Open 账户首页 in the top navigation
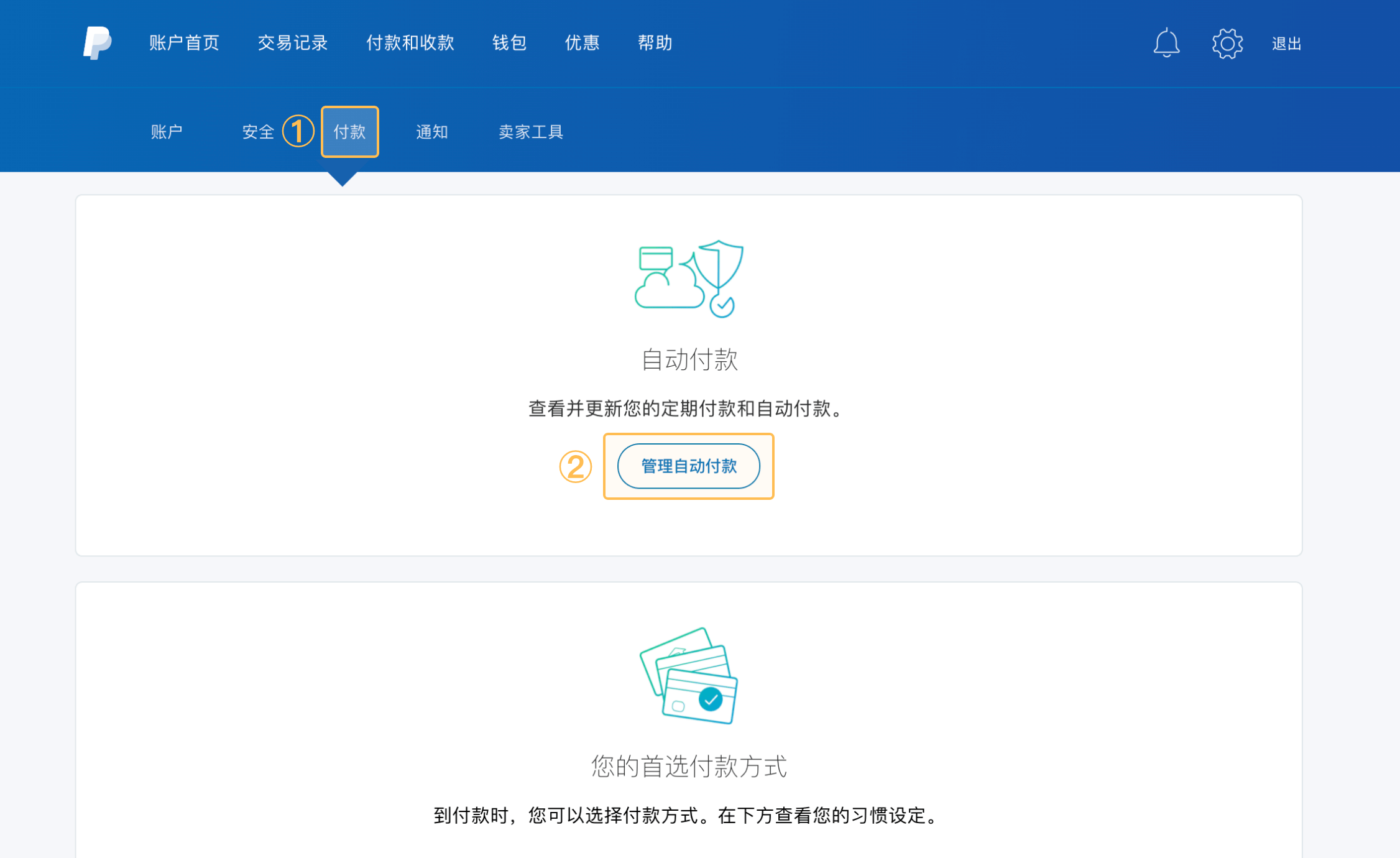The image size is (1400, 858). pos(185,43)
